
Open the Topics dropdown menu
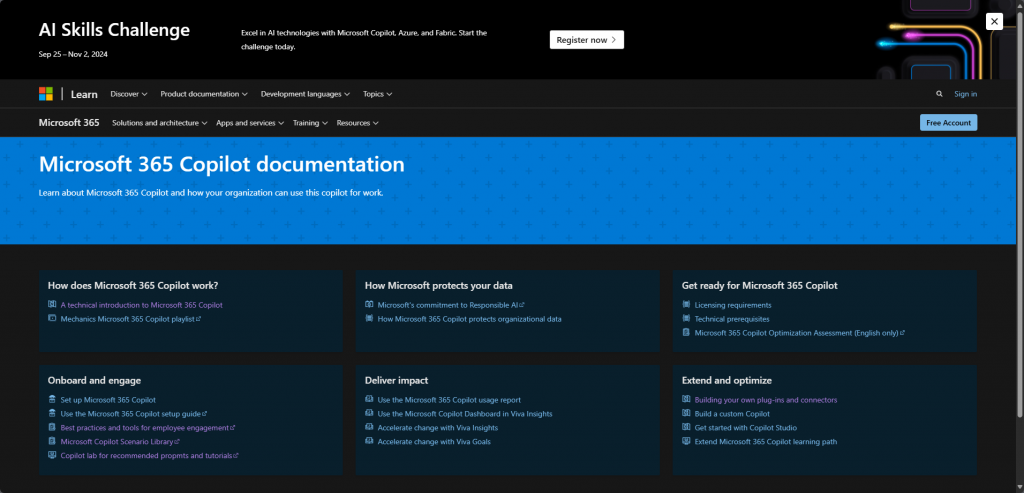pyautogui.click(x=377, y=94)
